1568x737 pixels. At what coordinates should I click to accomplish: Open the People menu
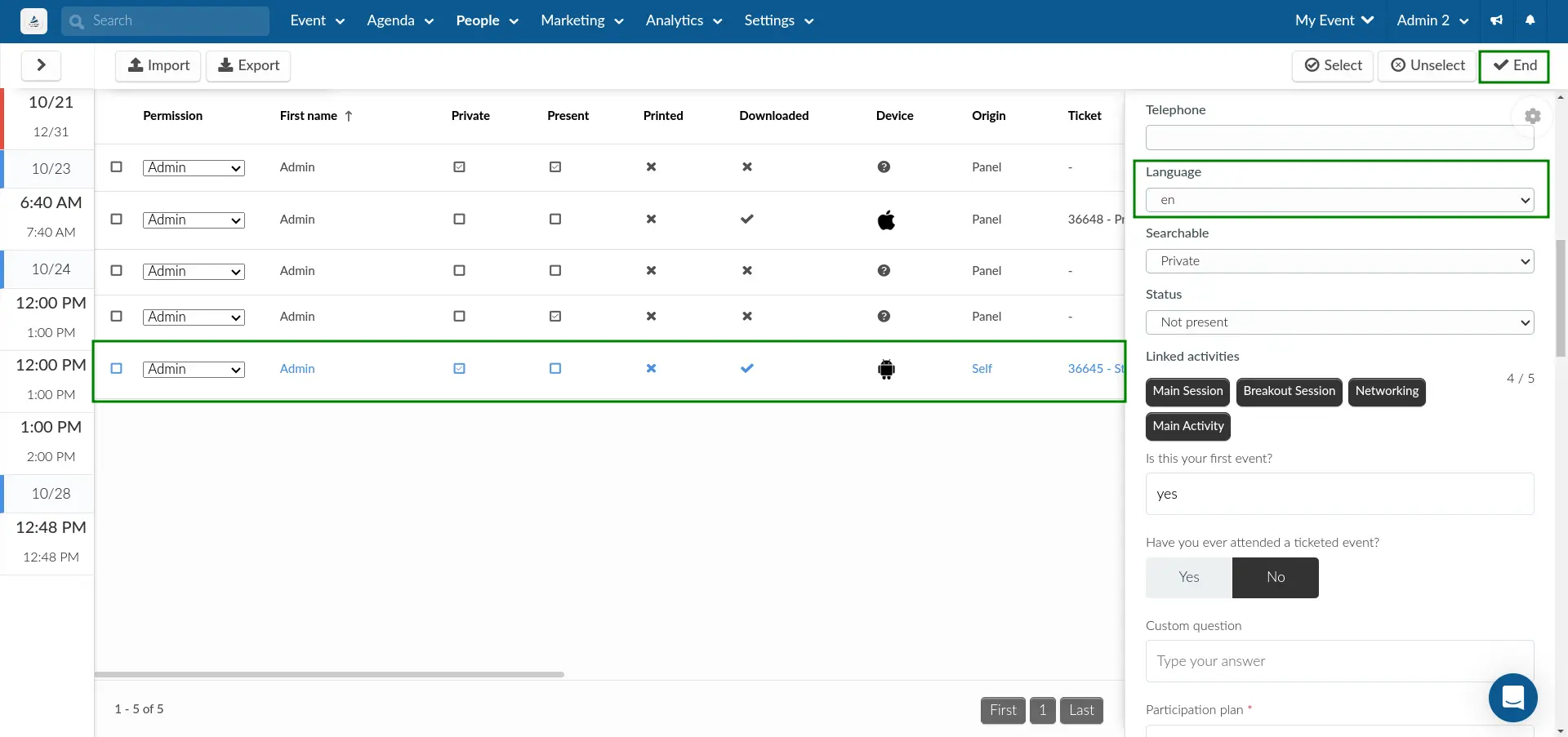pos(487,20)
